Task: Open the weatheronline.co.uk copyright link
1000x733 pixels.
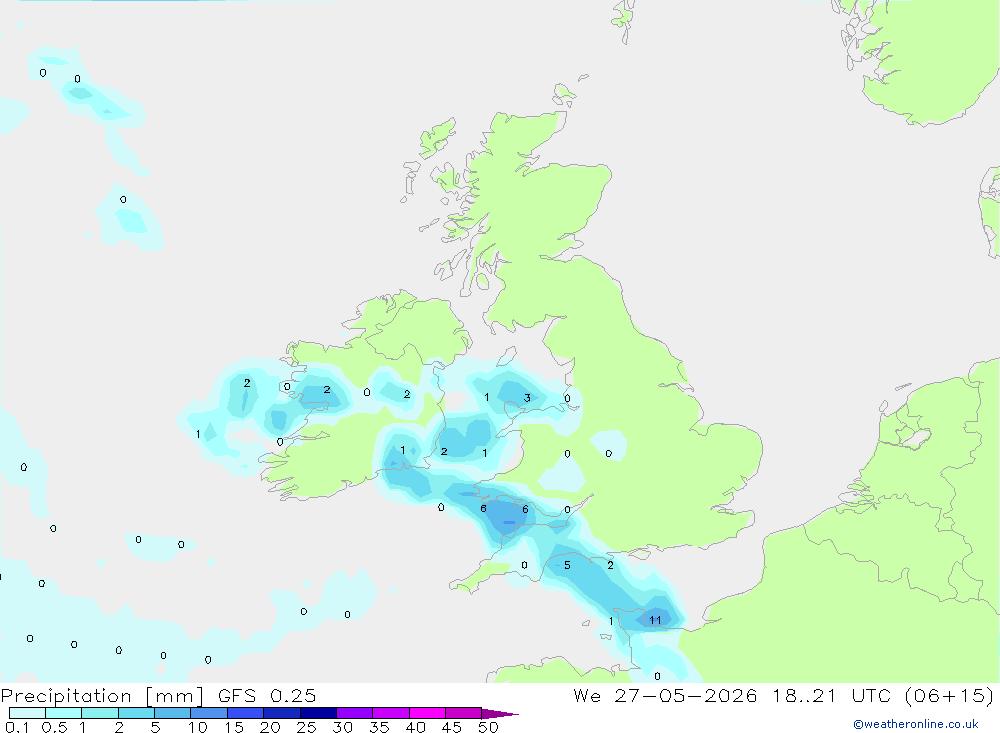Action: tap(915, 724)
